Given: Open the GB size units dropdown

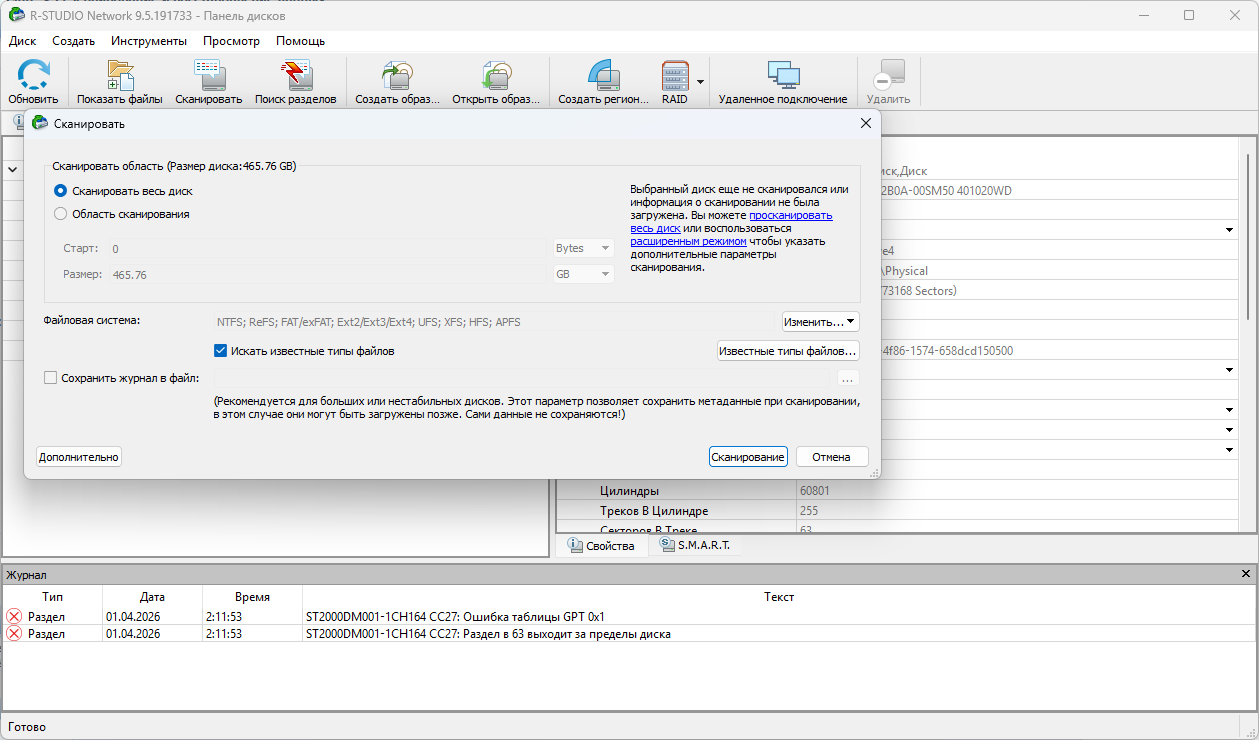Looking at the screenshot, I should [x=584, y=274].
